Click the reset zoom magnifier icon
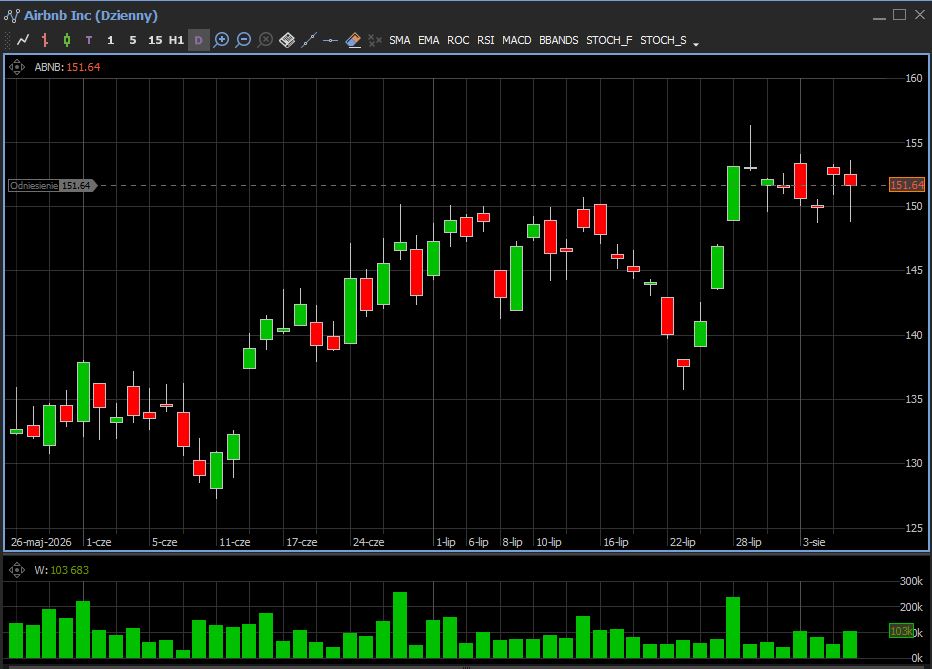This screenshot has width=932, height=669. (x=266, y=40)
